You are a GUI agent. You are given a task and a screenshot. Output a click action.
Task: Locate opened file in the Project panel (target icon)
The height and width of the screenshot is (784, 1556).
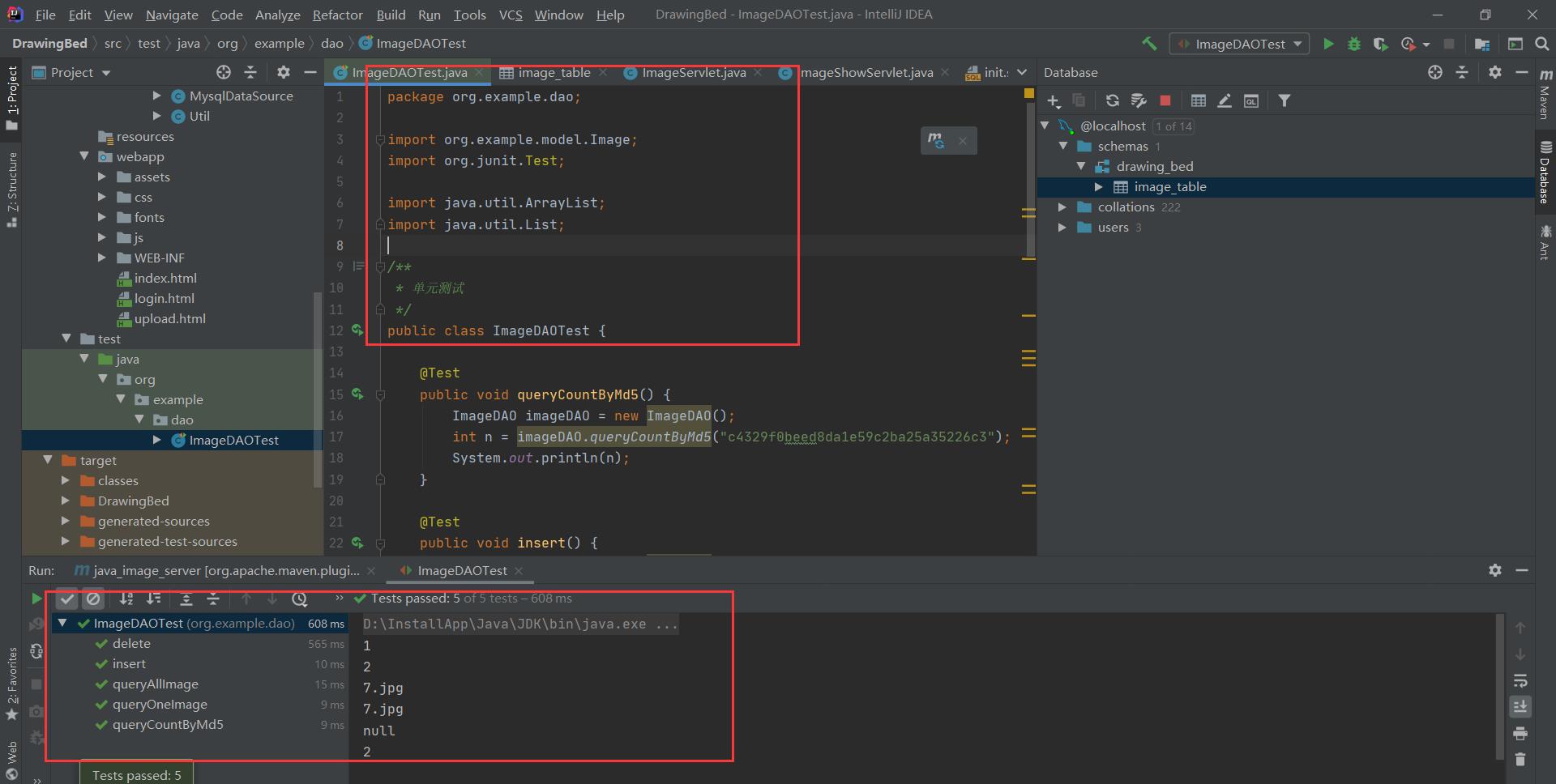pos(224,72)
